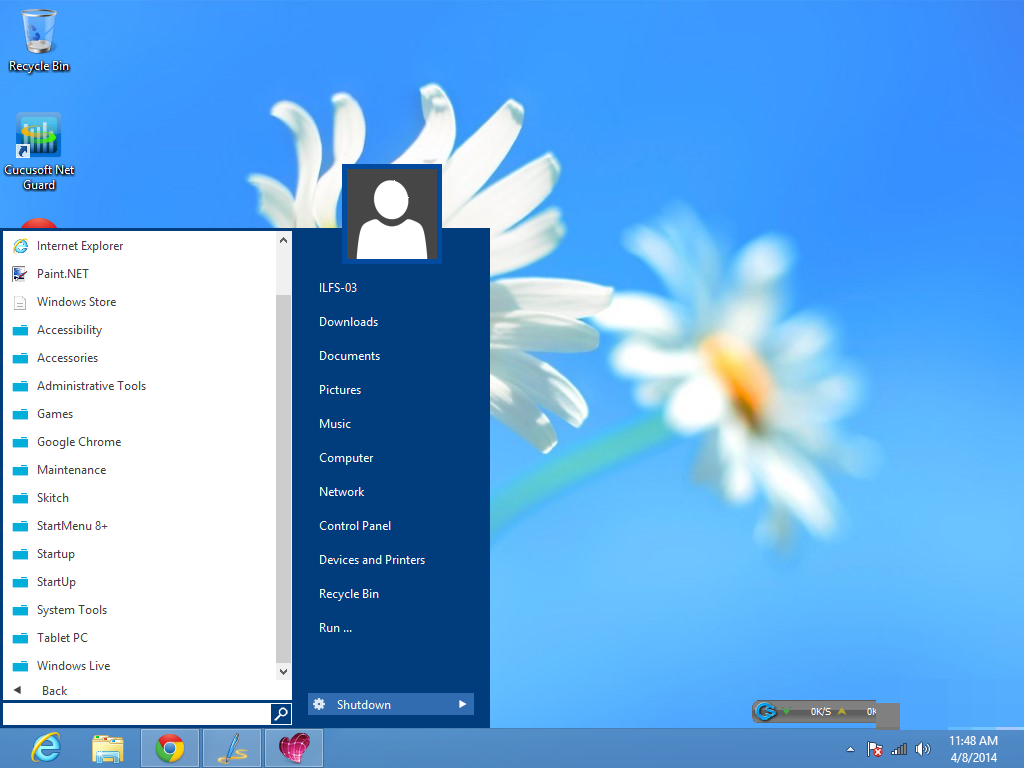Click the Back button in programs list
Viewport: 1024px width, 768px height.
tap(54, 691)
